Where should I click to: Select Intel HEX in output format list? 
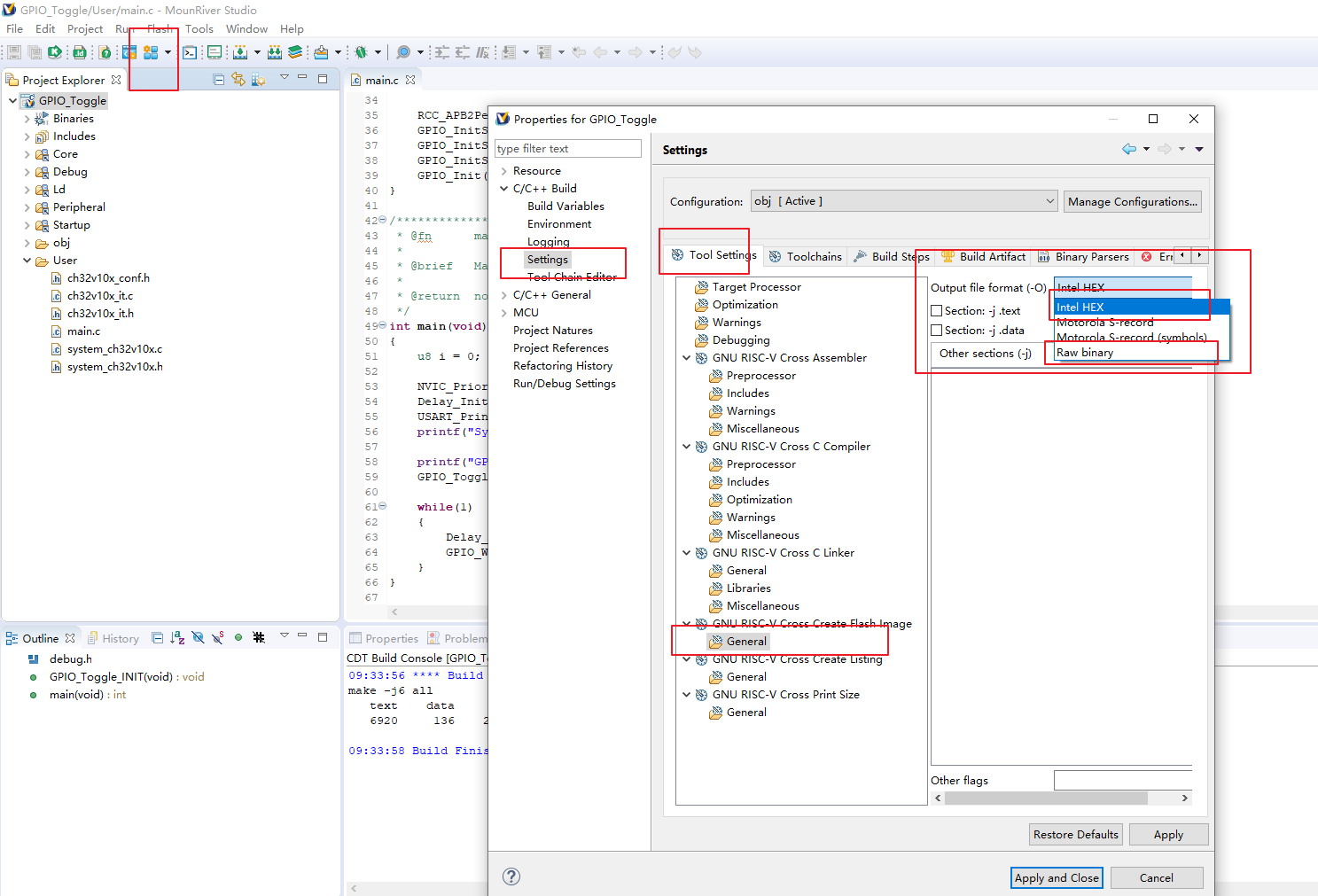tap(1142, 307)
